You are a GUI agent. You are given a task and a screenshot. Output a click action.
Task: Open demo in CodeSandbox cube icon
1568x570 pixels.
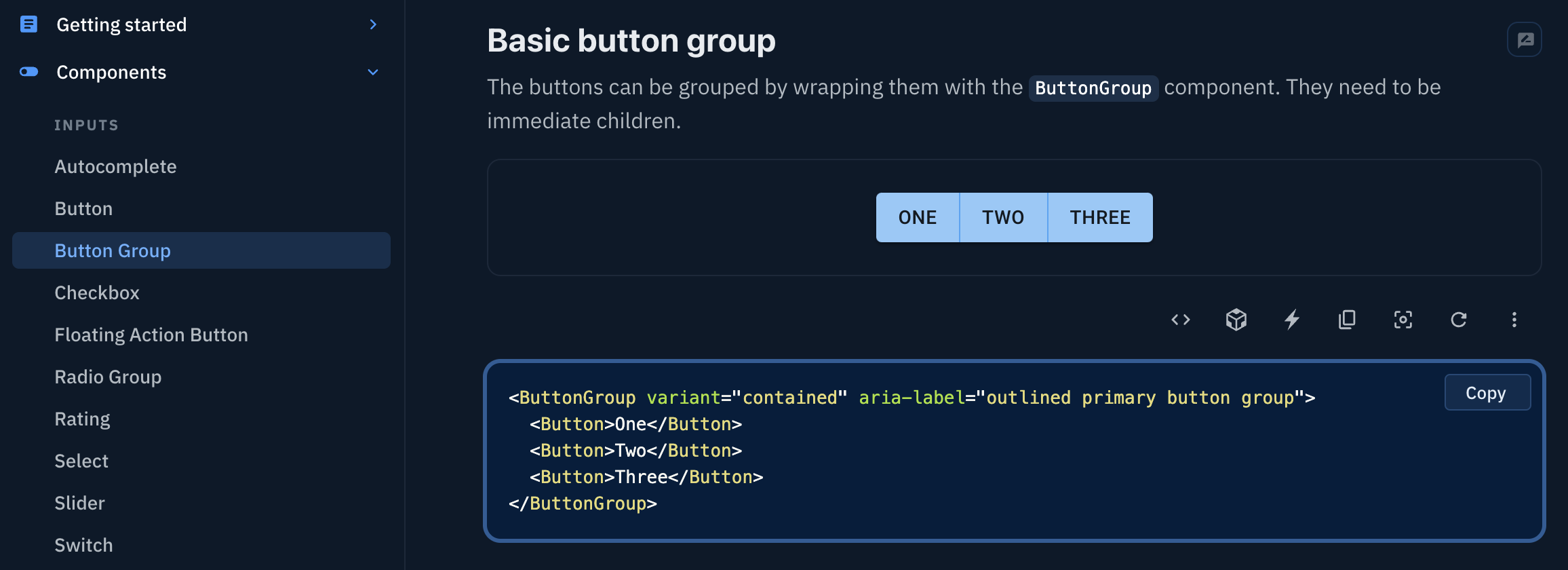point(1236,320)
